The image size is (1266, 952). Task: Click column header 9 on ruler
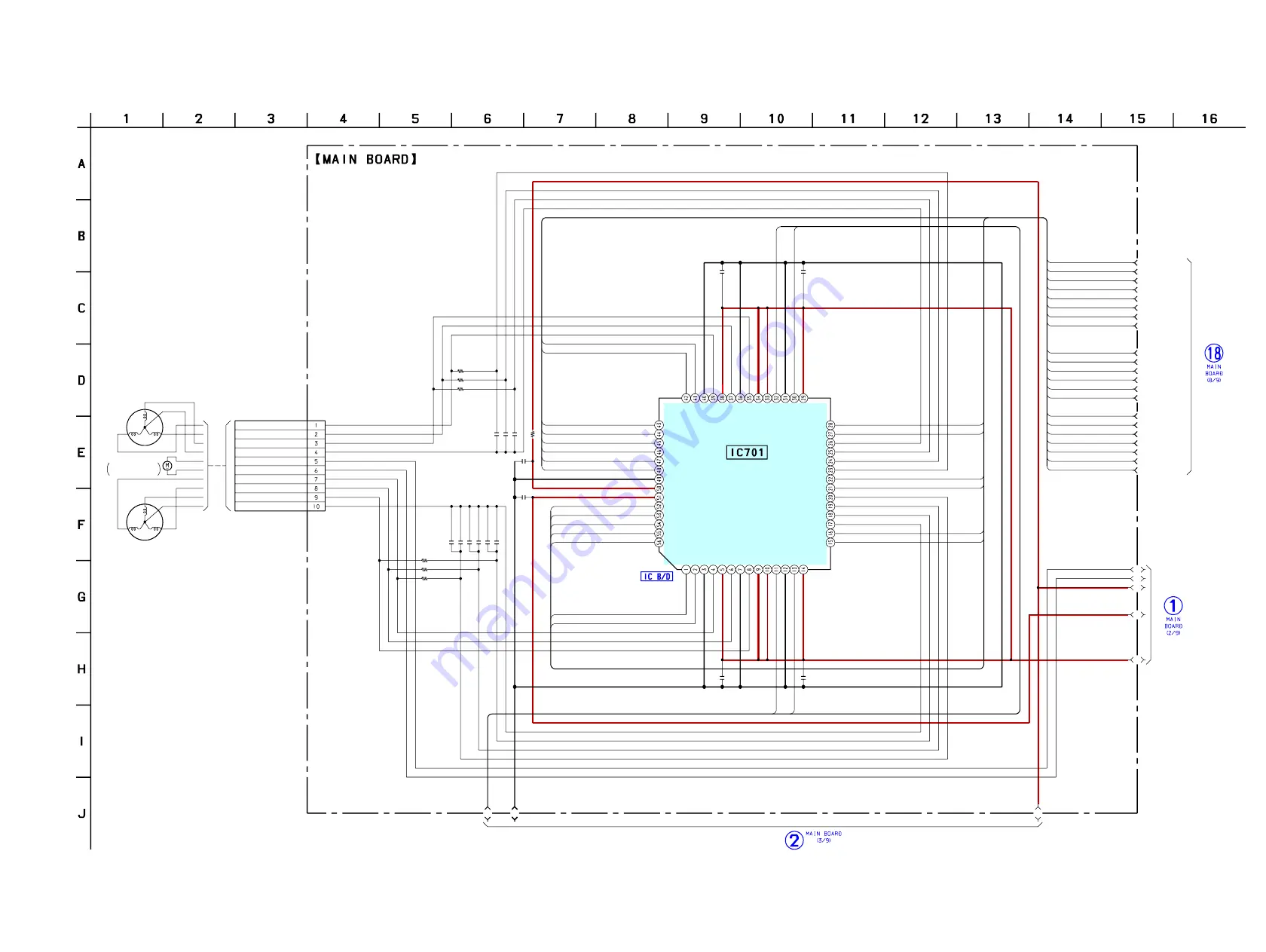tap(705, 118)
